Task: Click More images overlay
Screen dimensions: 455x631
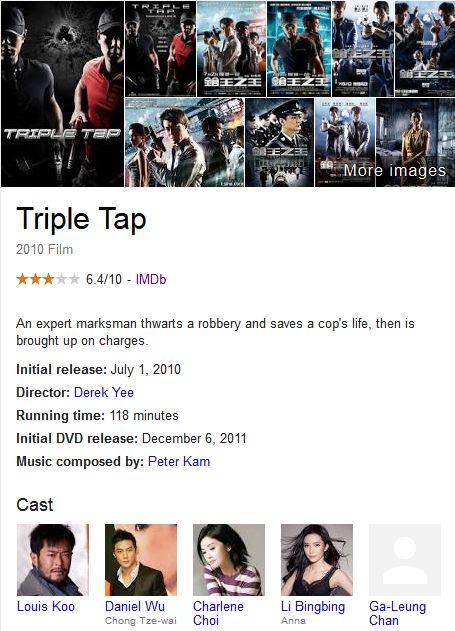Action: pyautogui.click(x=395, y=171)
